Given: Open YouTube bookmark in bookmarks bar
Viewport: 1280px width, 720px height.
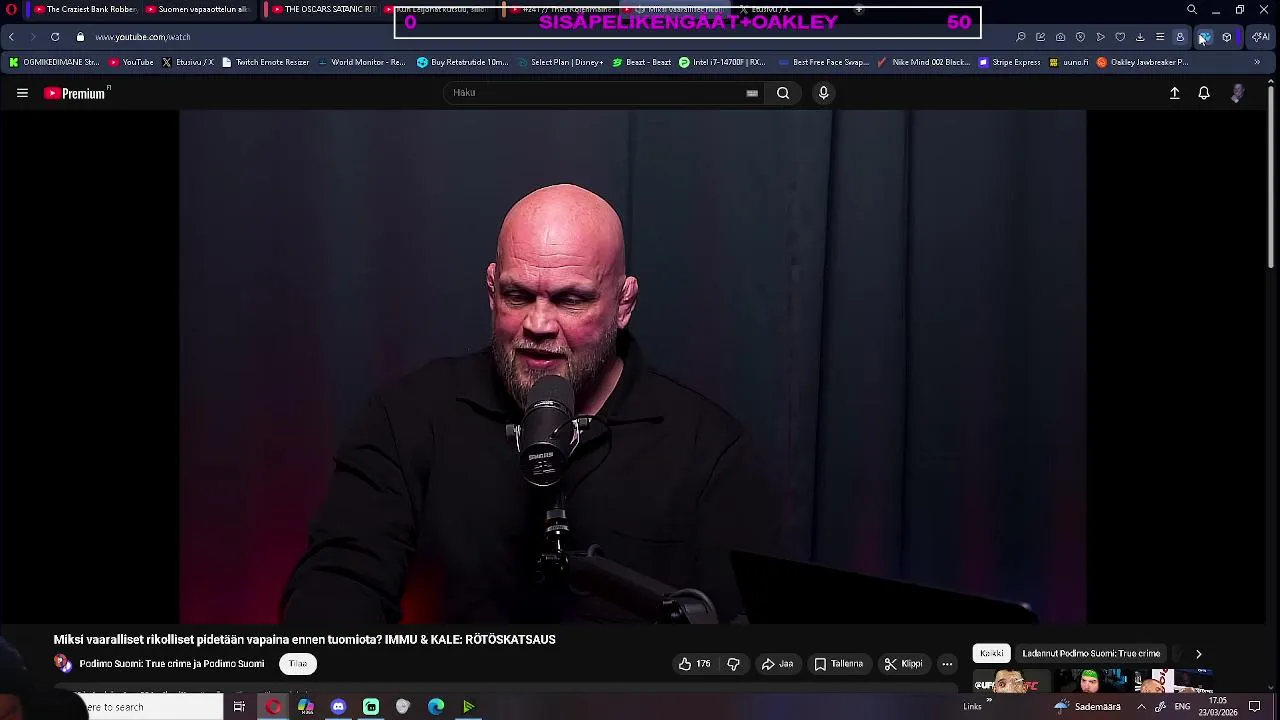Looking at the screenshot, I should pos(131,62).
